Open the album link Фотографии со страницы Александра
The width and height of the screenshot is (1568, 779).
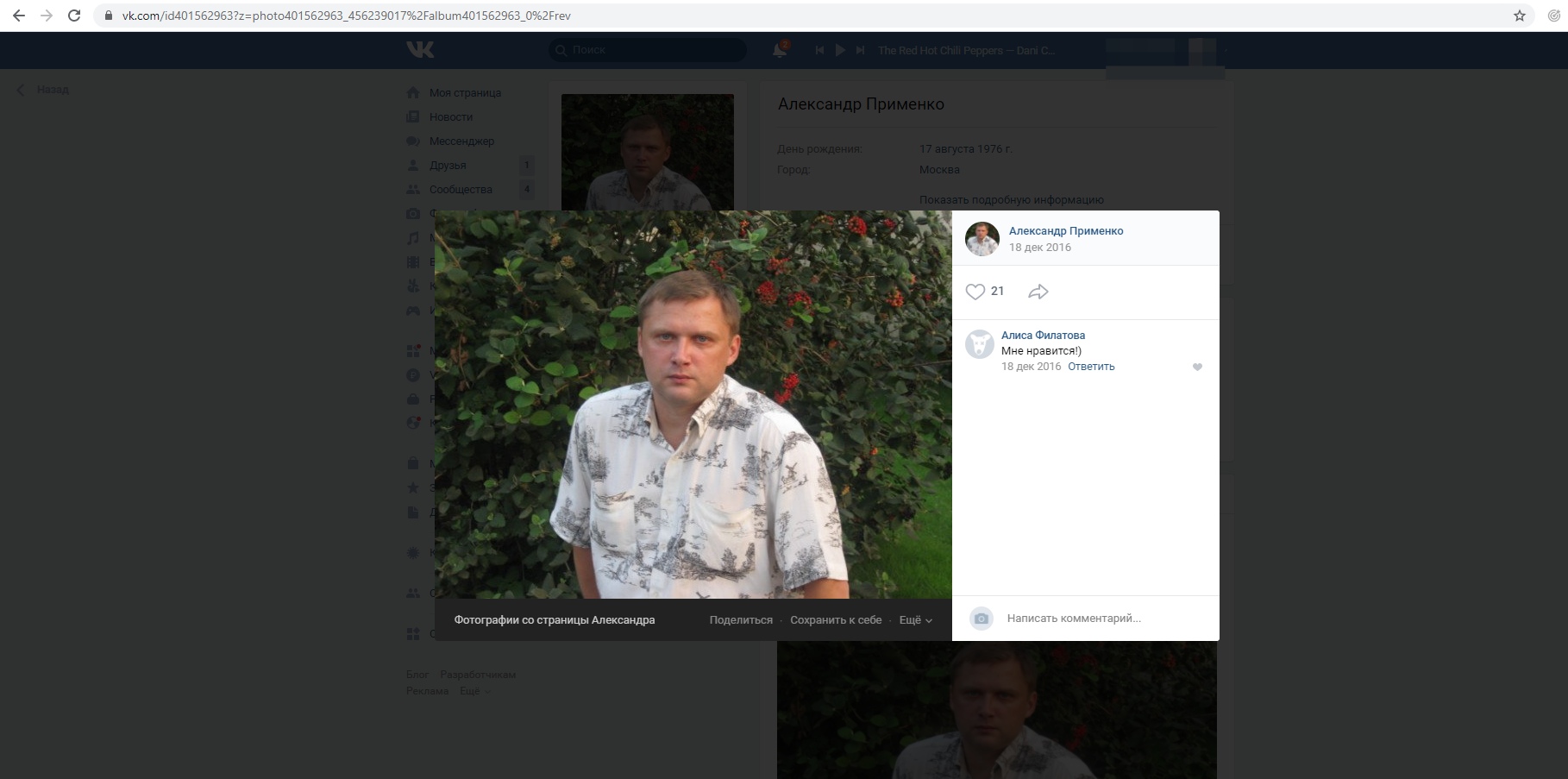(555, 620)
